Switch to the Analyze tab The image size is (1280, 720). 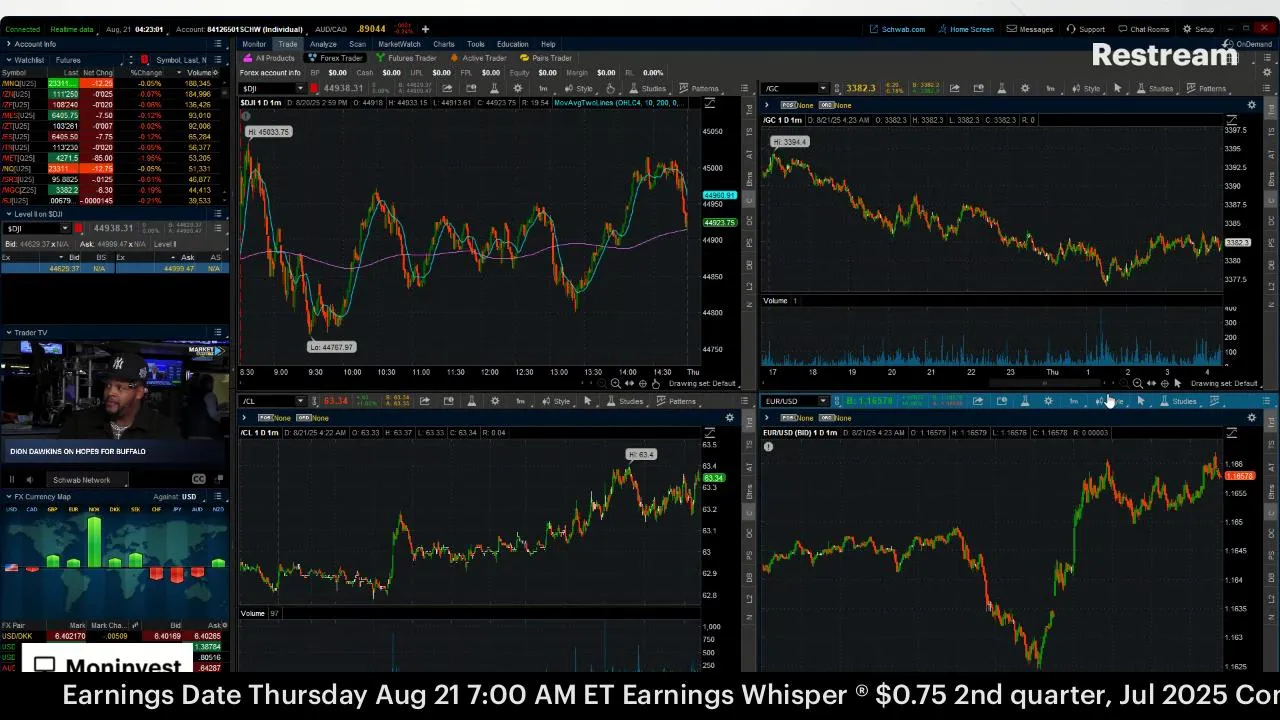click(323, 44)
